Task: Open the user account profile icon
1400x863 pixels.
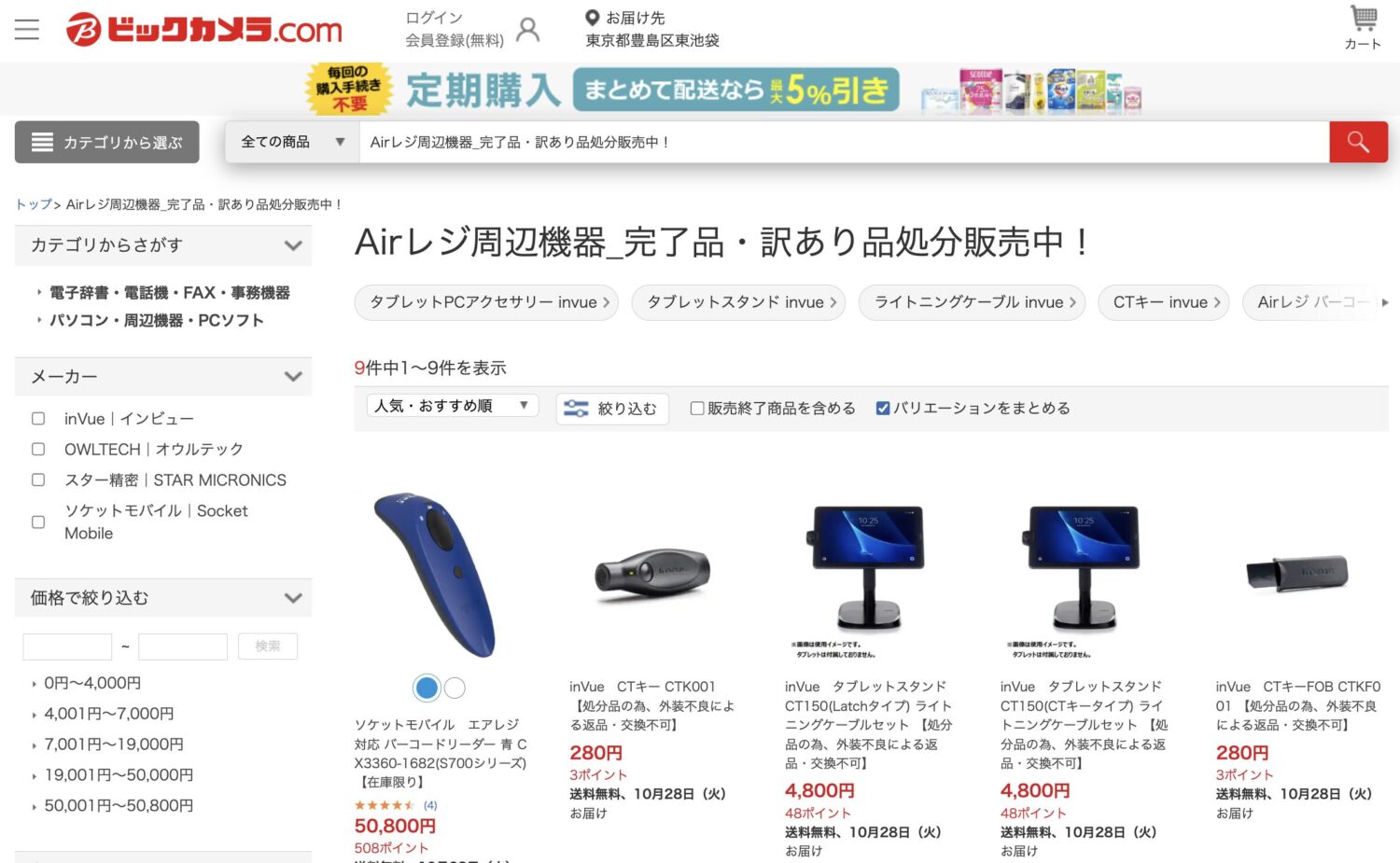Action: click(528, 30)
